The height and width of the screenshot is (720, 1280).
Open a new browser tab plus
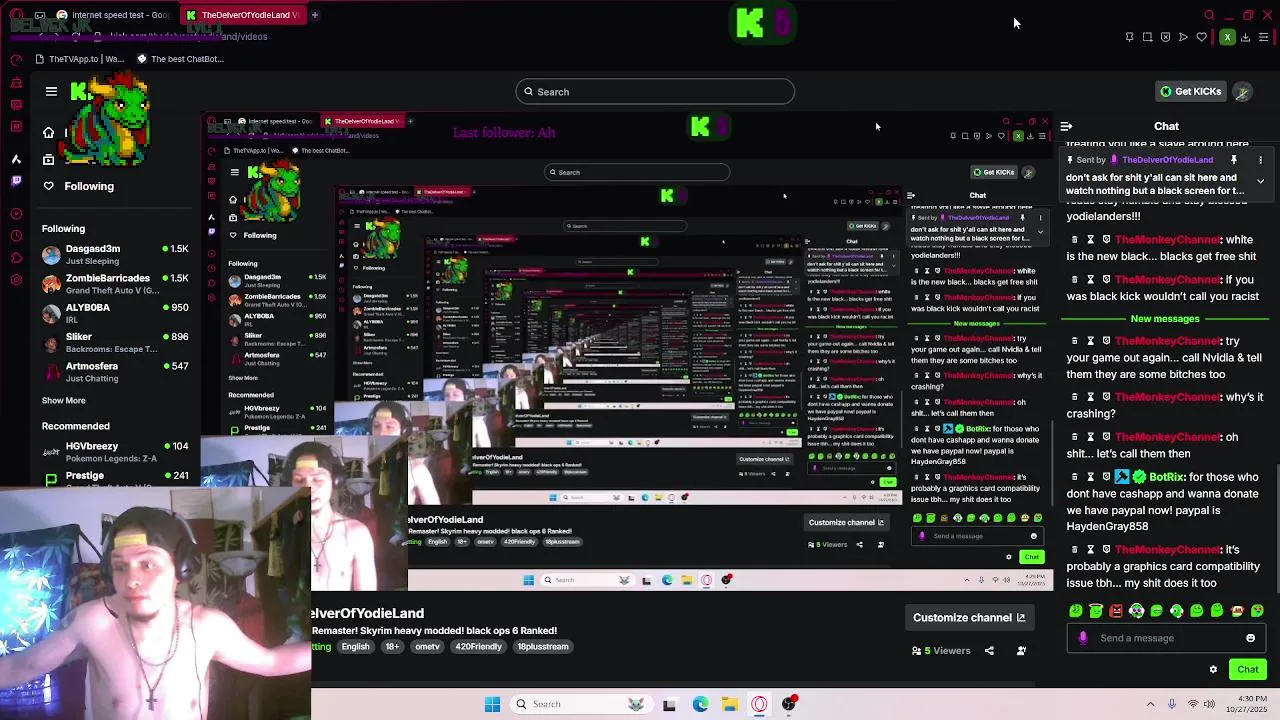click(x=314, y=15)
